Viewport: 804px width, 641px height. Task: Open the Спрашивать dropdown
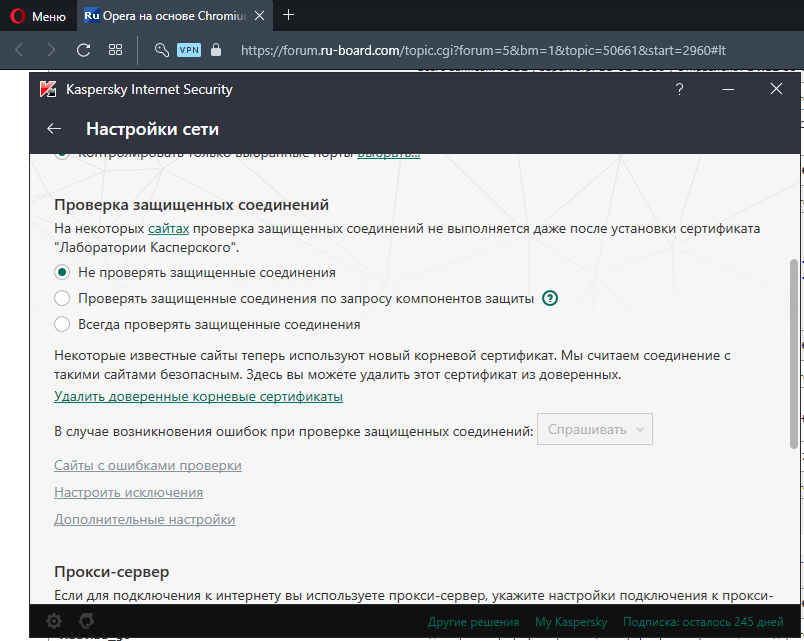click(x=595, y=429)
